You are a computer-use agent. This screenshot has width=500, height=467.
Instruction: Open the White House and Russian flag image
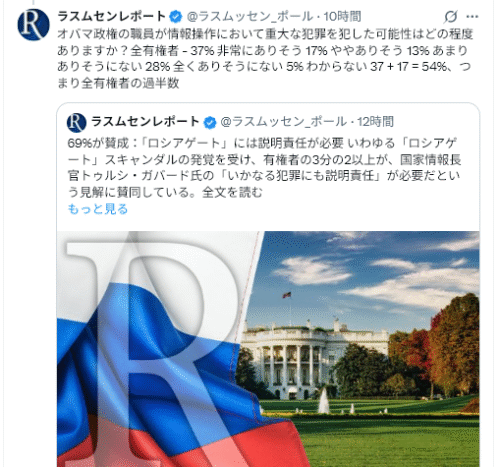click(x=268, y=349)
